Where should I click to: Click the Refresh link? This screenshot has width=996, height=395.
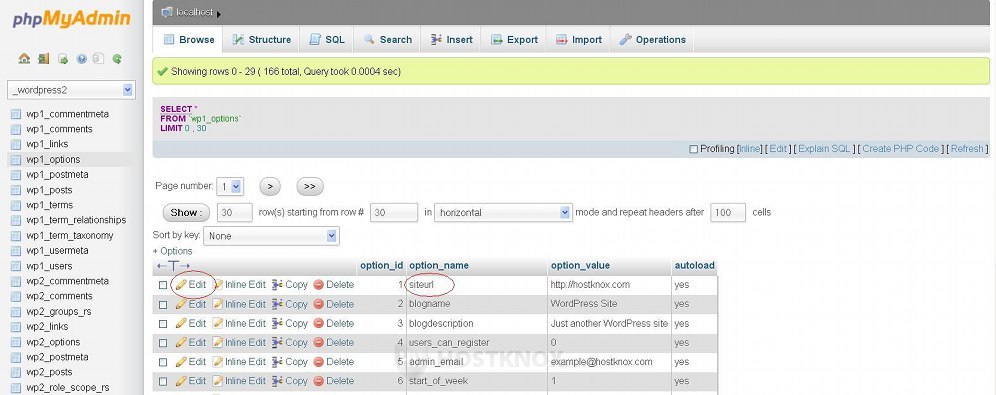[967, 149]
